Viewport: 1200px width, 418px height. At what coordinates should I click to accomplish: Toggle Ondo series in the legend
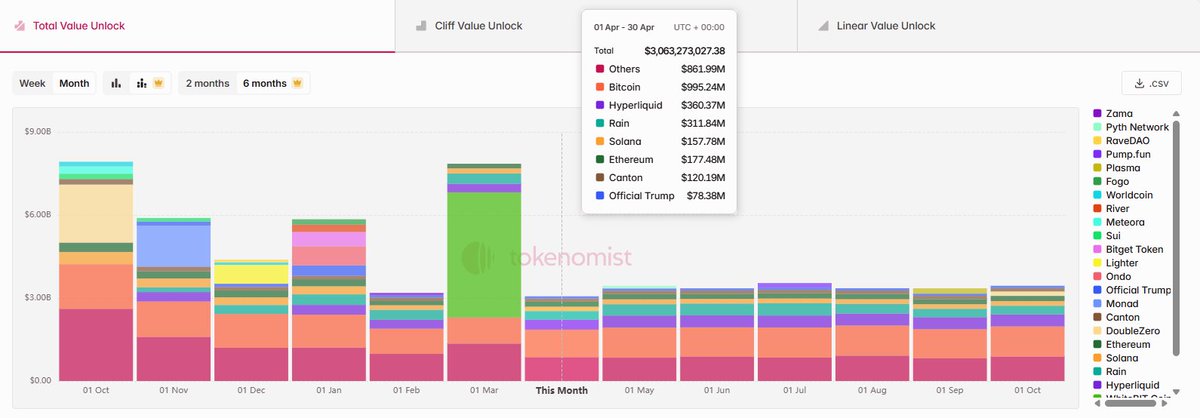click(1115, 276)
